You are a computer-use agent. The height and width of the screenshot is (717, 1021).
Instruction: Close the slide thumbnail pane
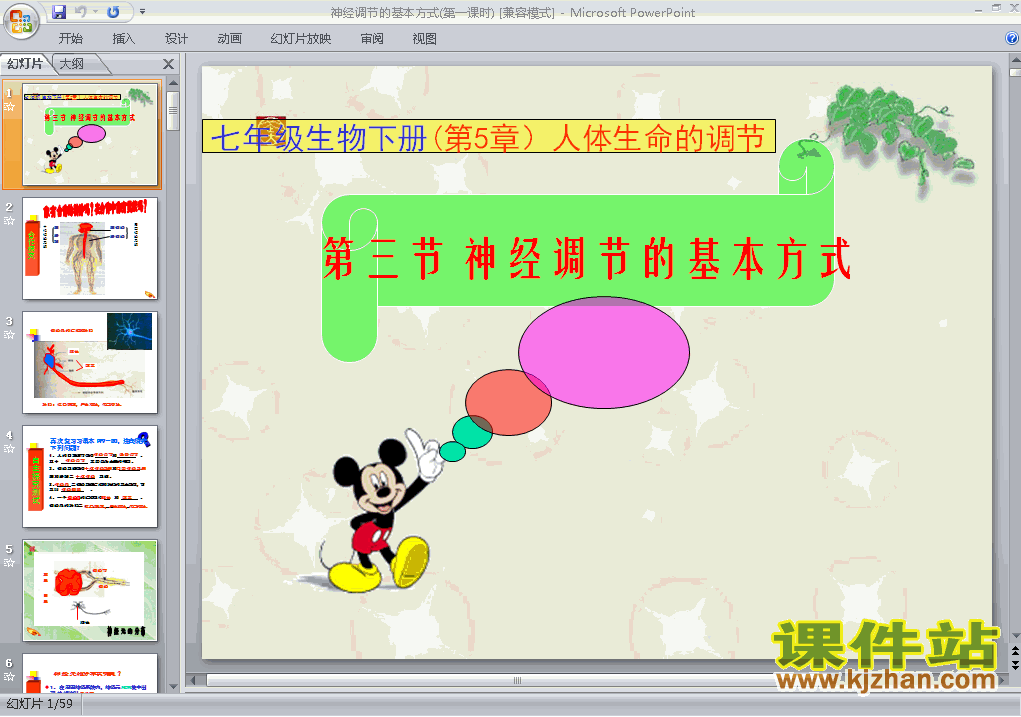169,64
